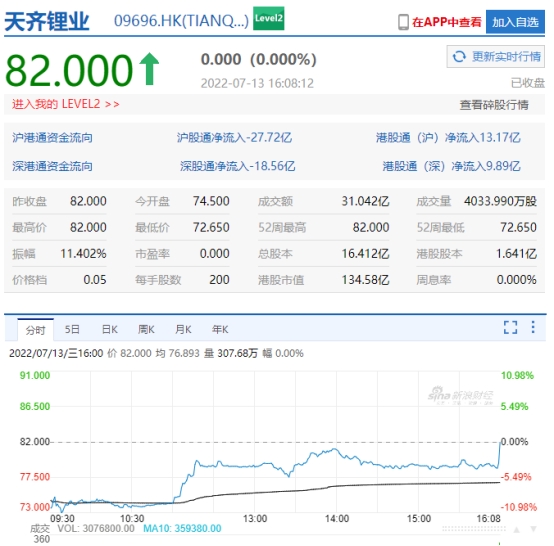Click the gray down triangle below chart
Image resolution: width=554 pixels, height=546 pixels.
point(534,529)
